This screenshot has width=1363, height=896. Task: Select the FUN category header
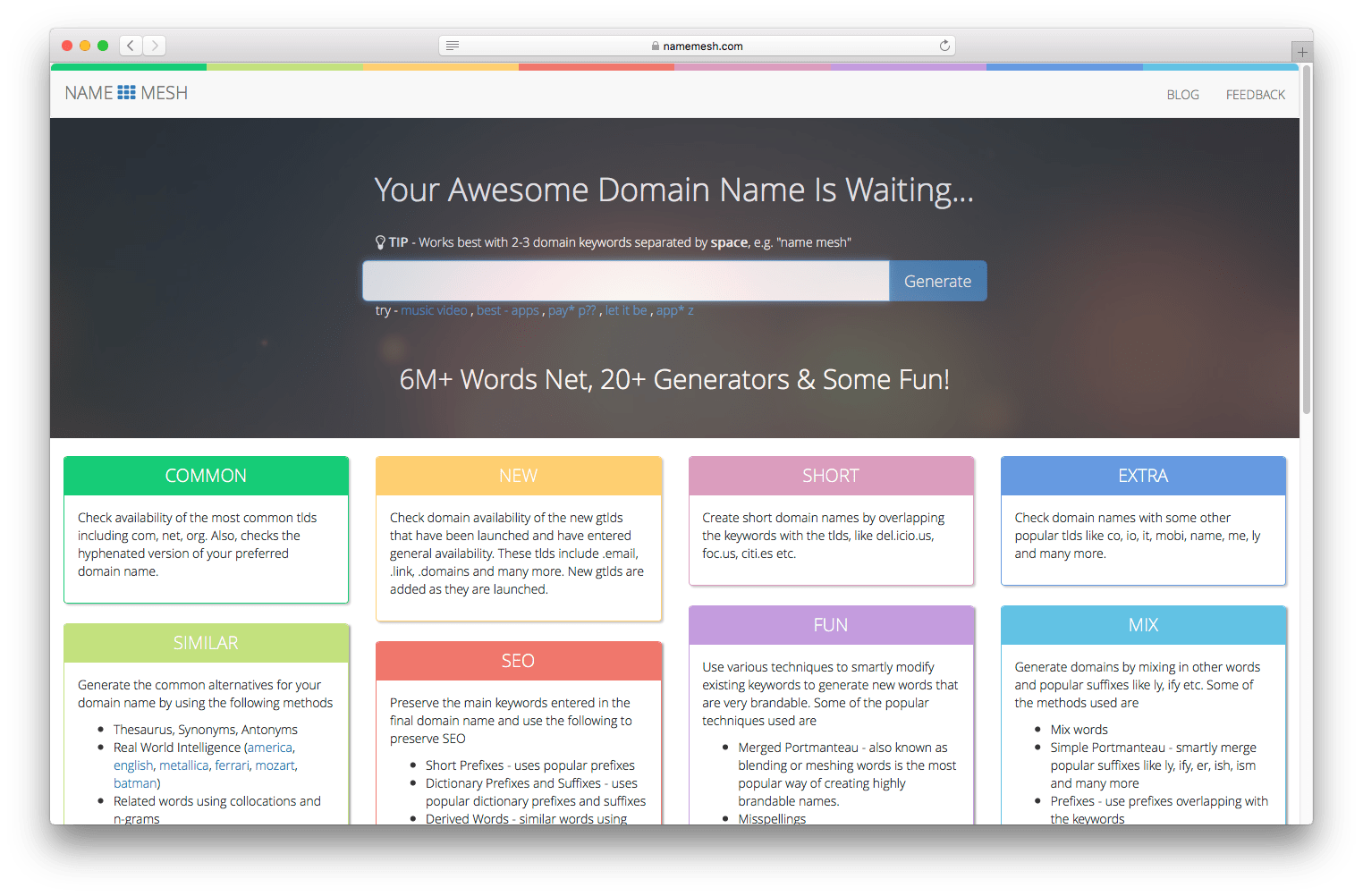point(831,625)
